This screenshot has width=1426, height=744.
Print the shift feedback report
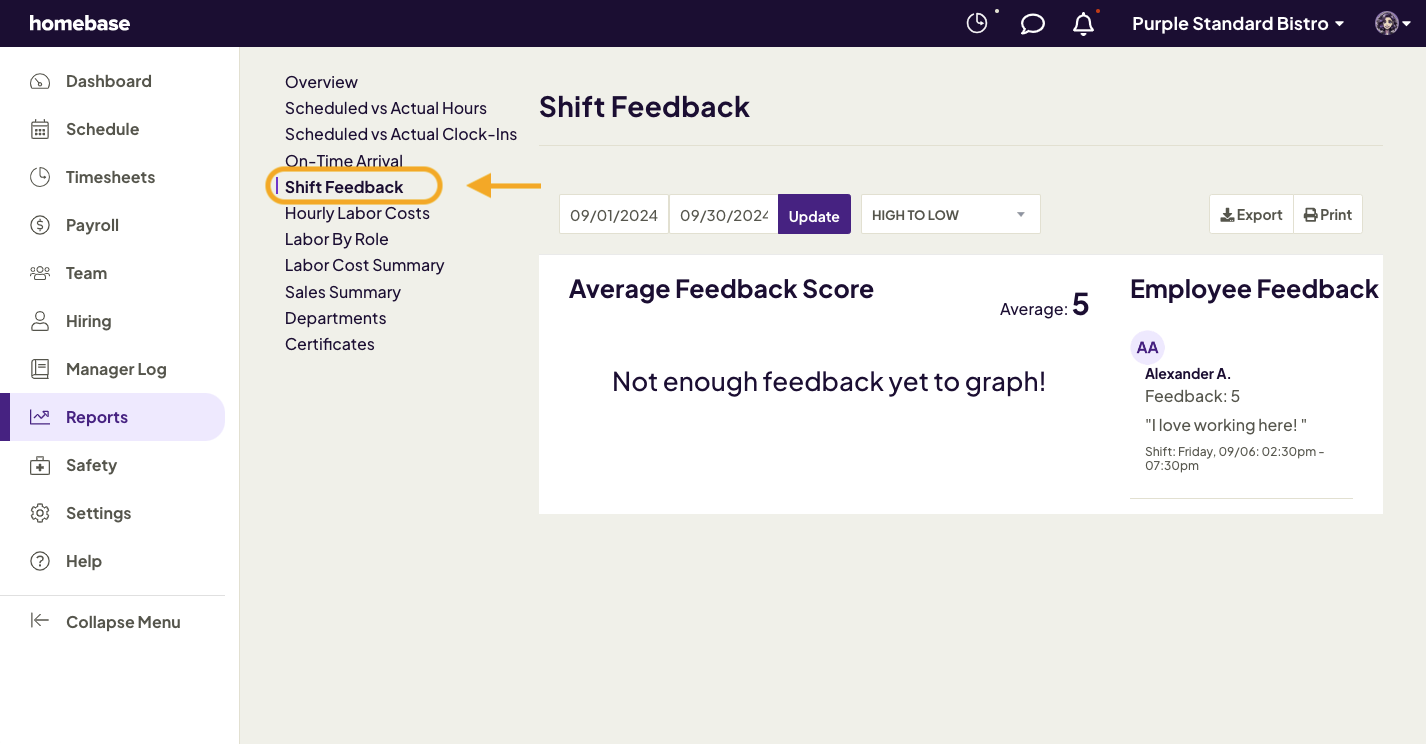1328,214
